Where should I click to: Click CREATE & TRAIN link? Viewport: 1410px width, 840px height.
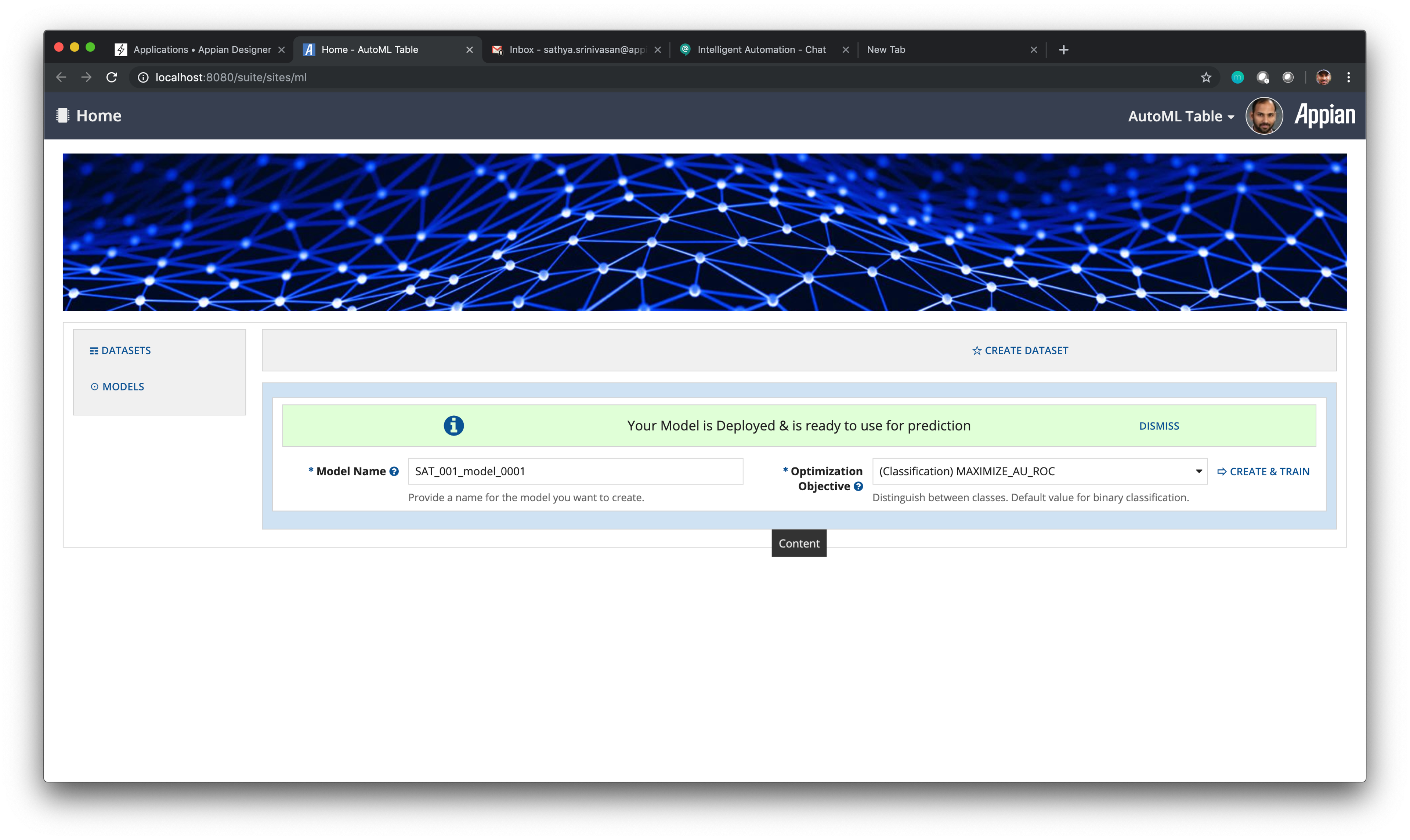(1263, 472)
